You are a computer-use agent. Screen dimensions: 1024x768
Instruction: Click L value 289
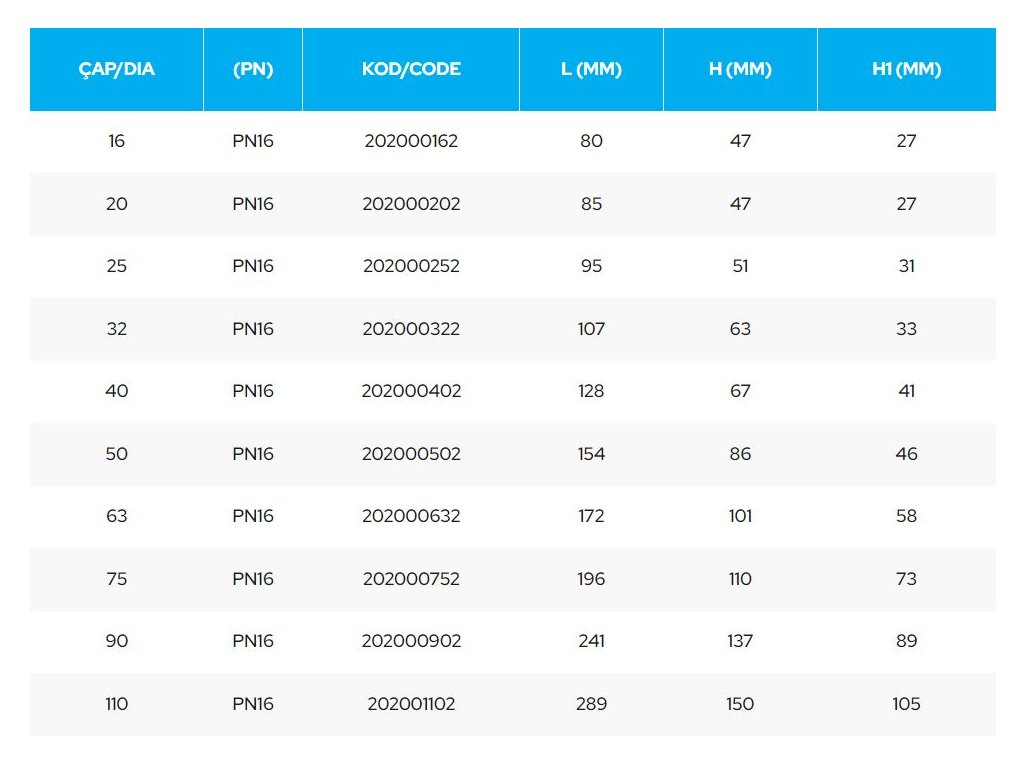click(x=591, y=703)
